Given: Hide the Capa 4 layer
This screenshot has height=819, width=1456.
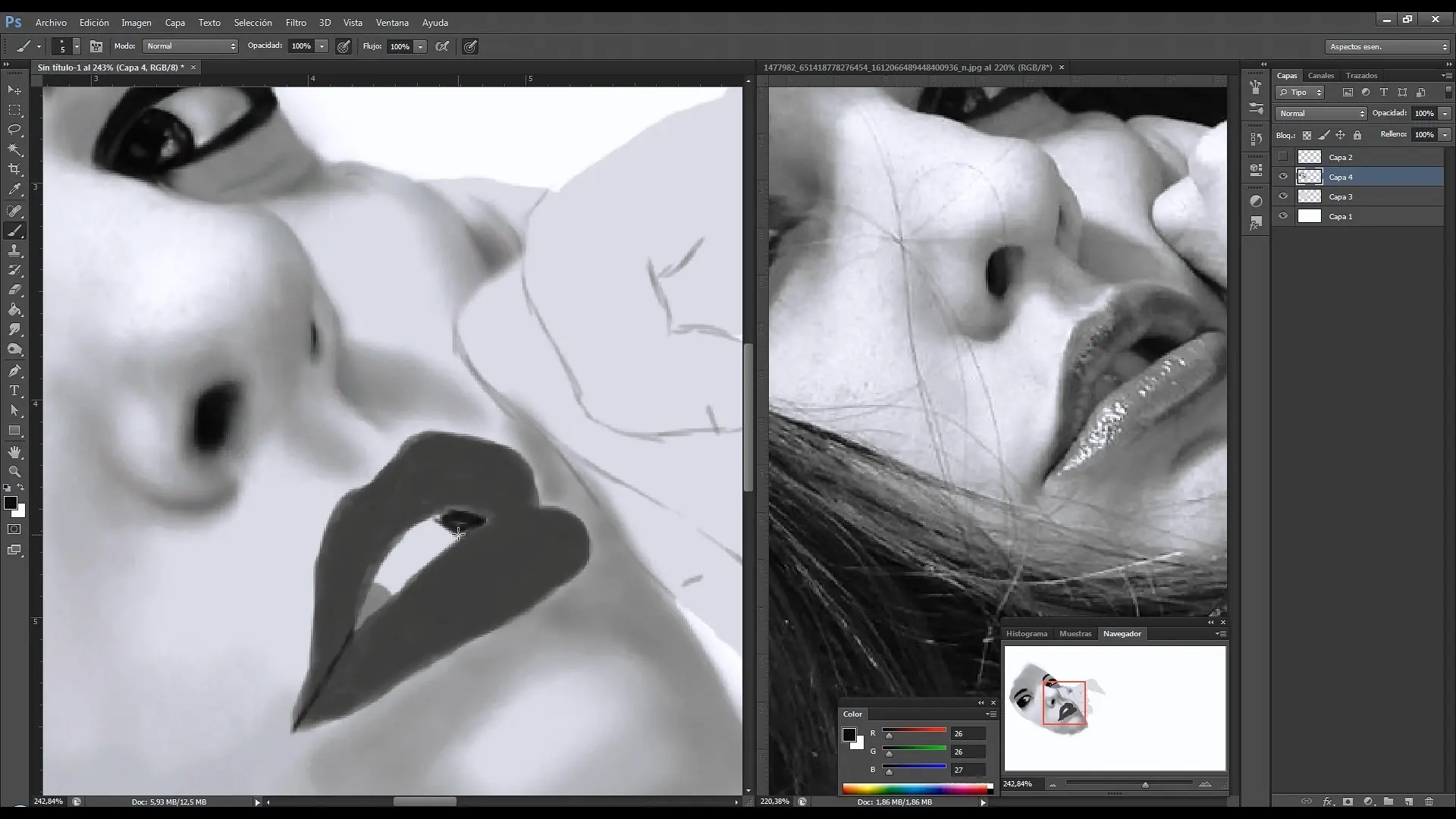Looking at the screenshot, I should (x=1283, y=177).
